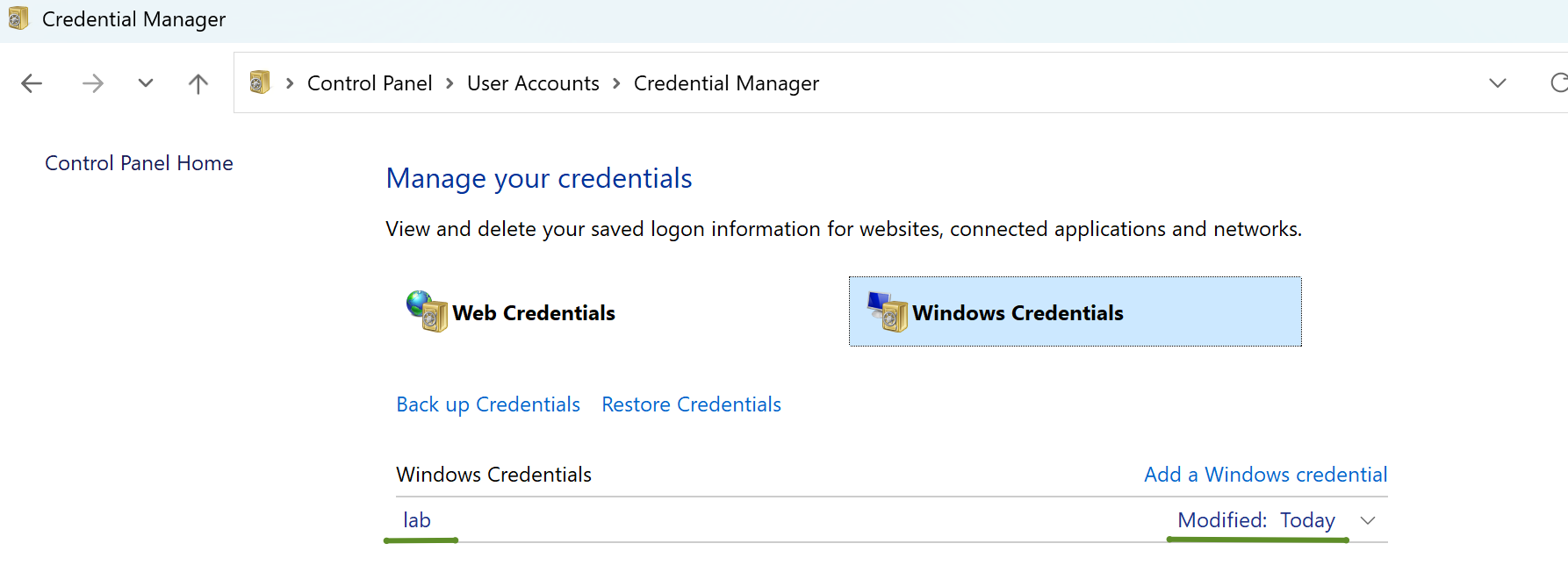Open the Restore Credentials link
The height and width of the screenshot is (565, 1568).
[x=691, y=404]
